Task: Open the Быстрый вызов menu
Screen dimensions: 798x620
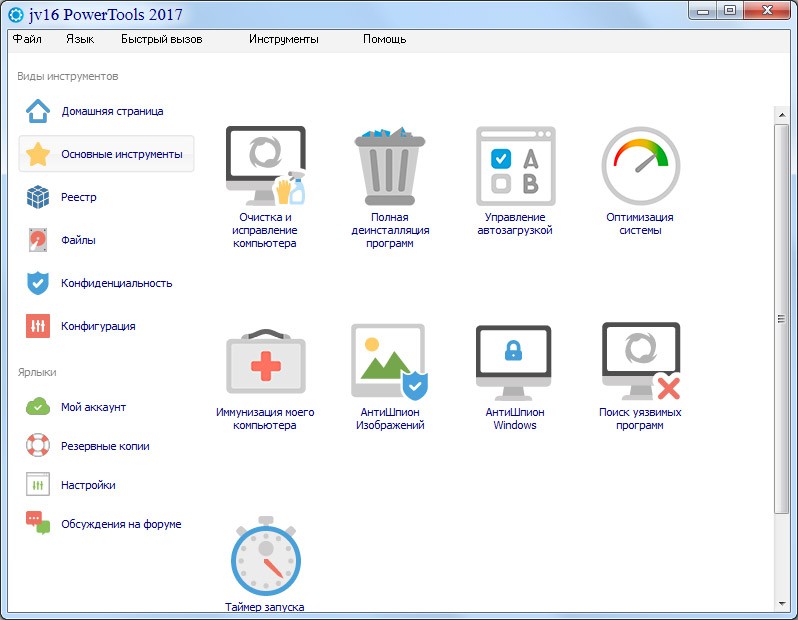Action: point(161,39)
